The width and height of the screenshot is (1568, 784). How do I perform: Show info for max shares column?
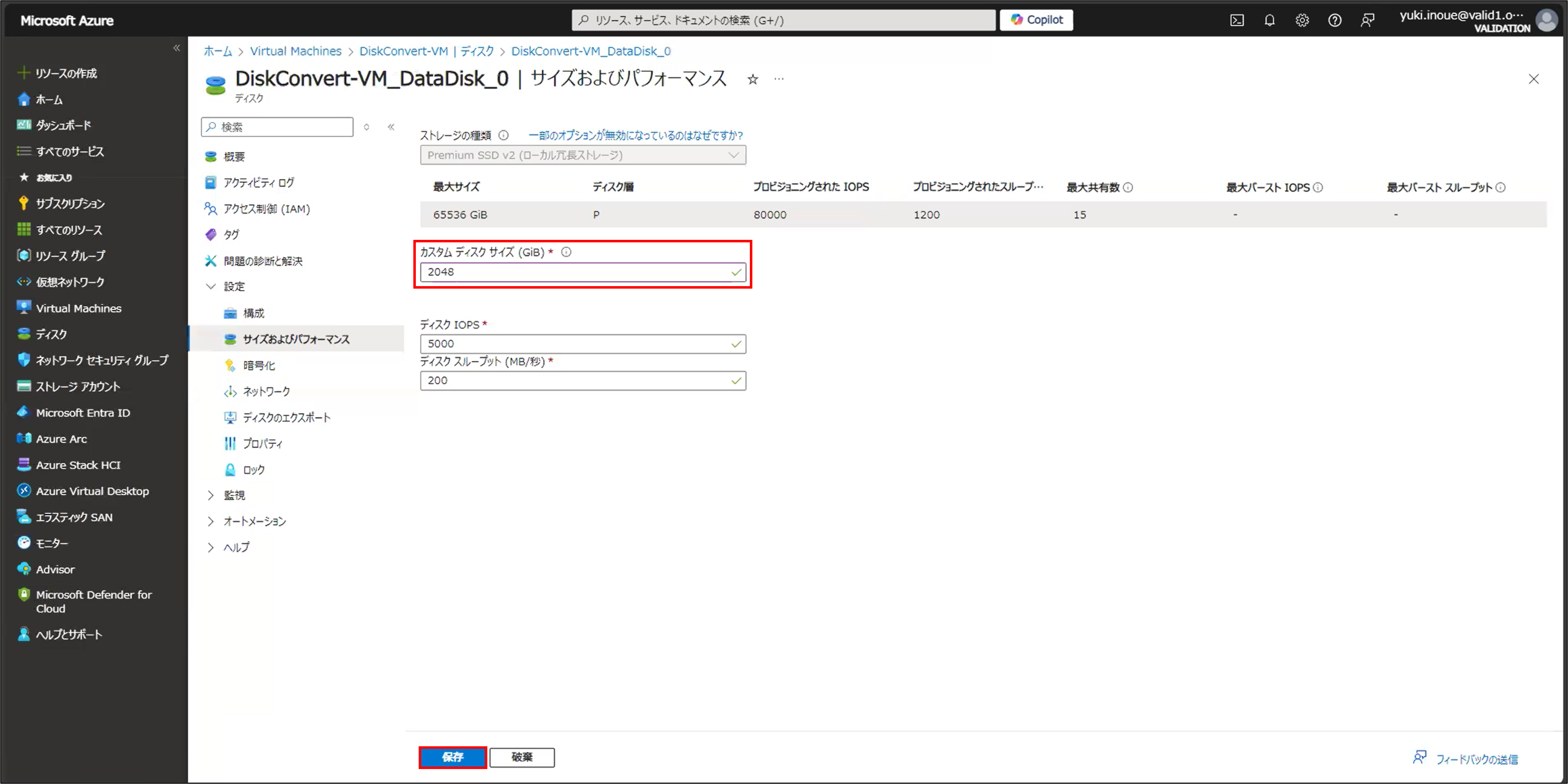pyautogui.click(x=1128, y=188)
